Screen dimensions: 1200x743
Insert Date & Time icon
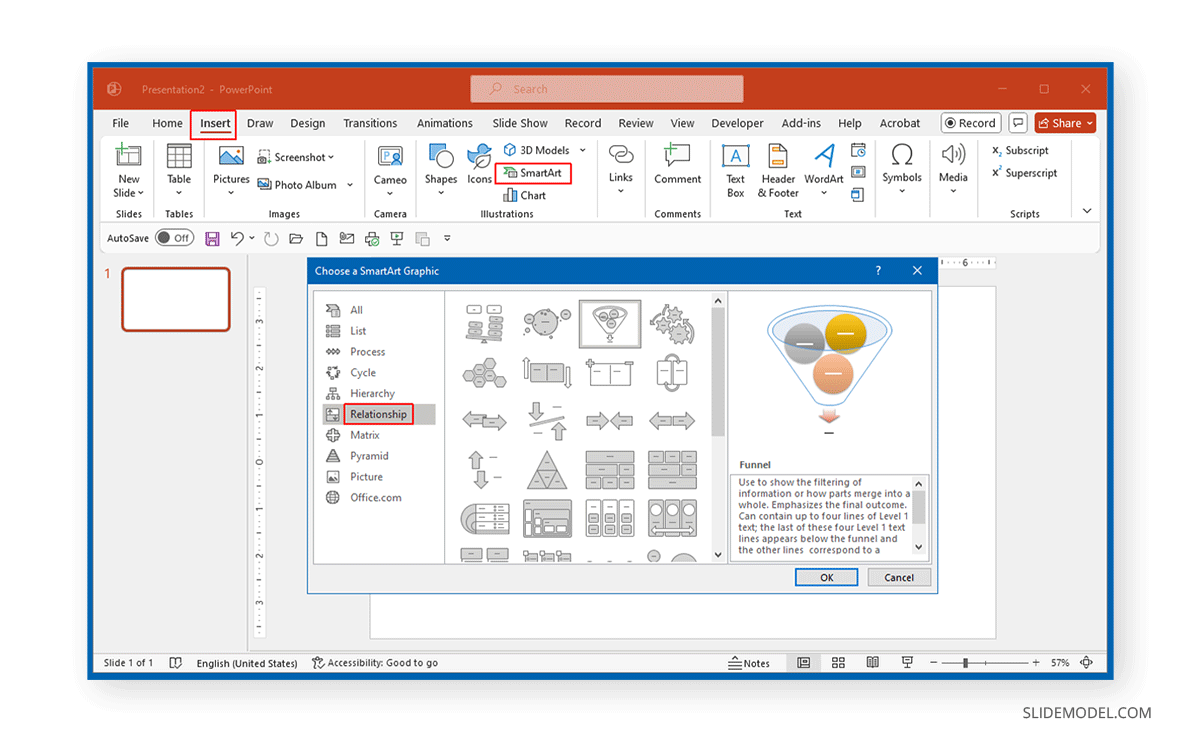tap(858, 150)
